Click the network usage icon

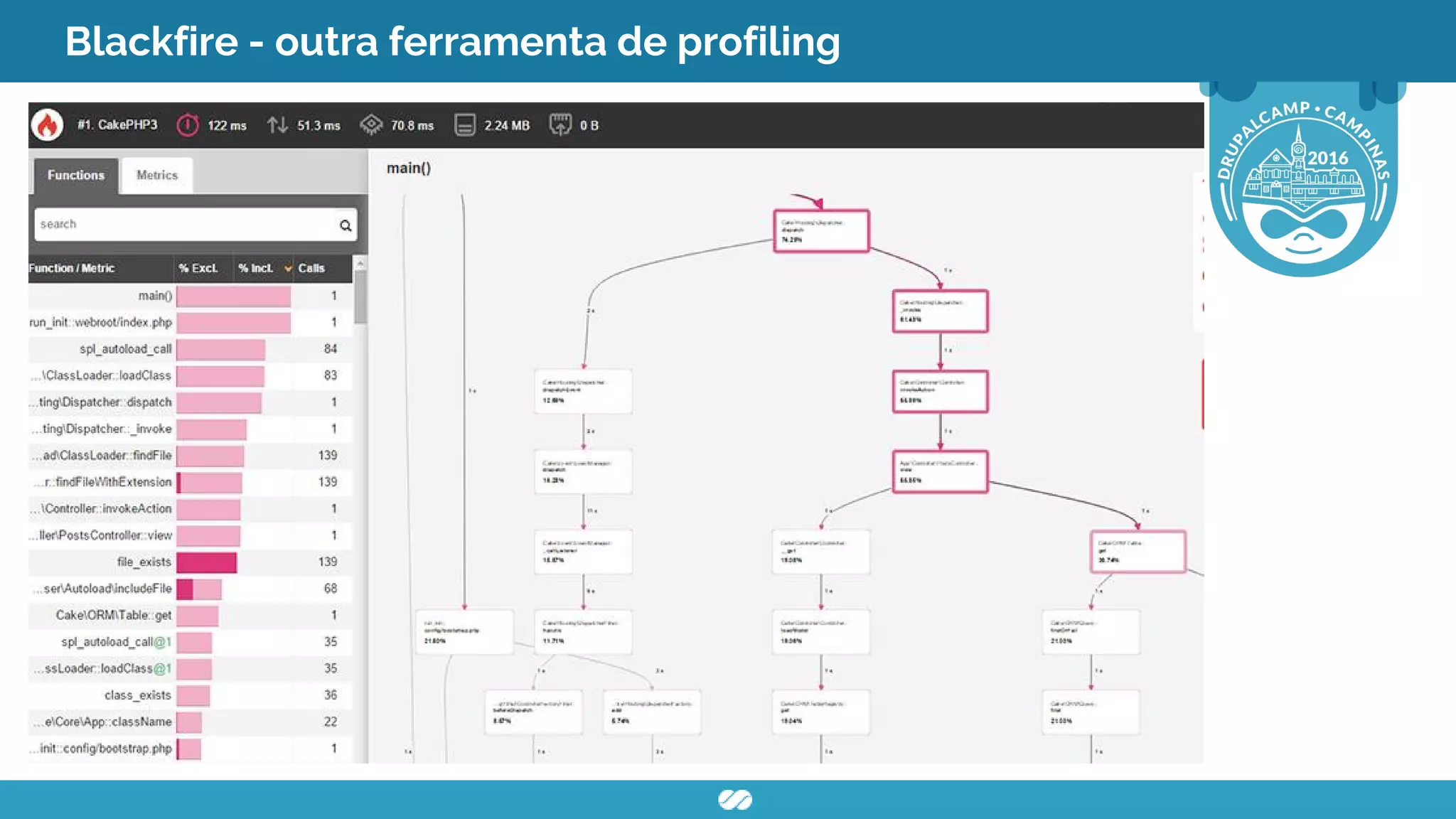coord(560,124)
